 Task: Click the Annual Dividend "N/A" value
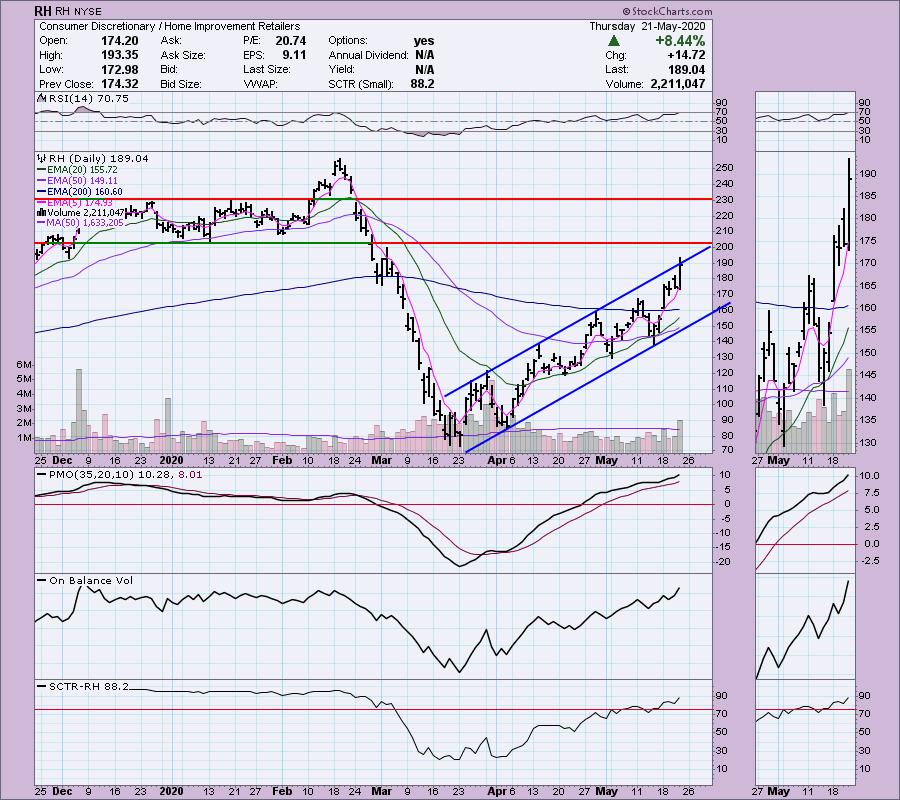click(x=424, y=55)
